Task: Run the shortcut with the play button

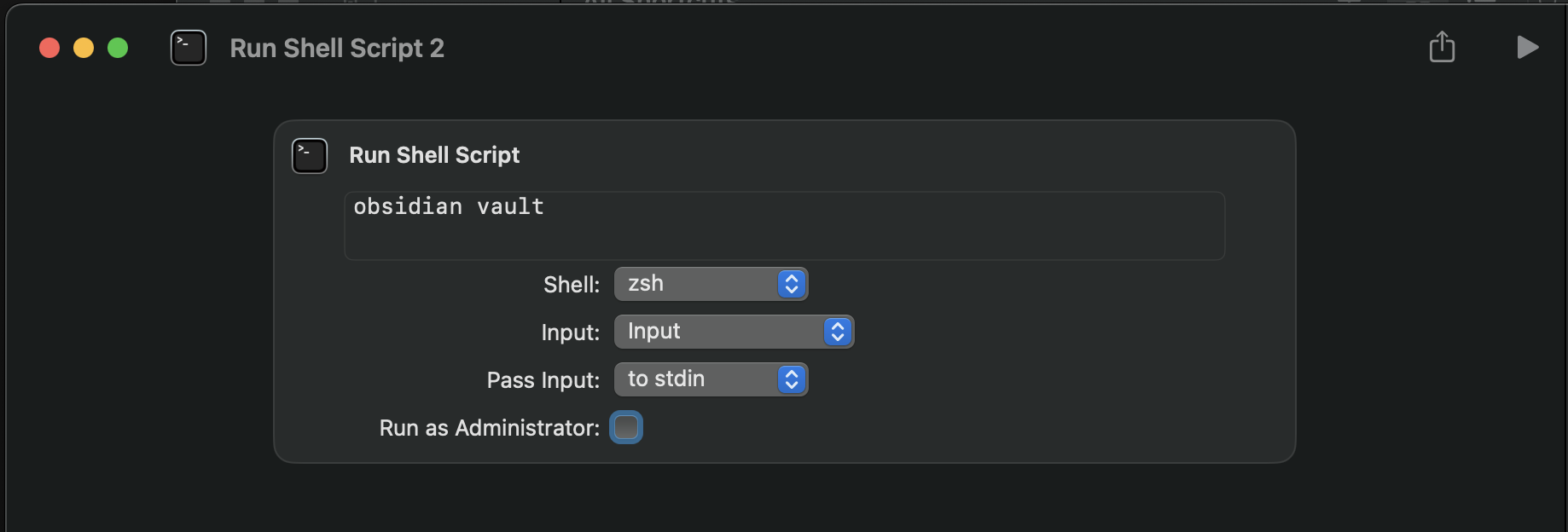Action: [x=1527, y=48]
